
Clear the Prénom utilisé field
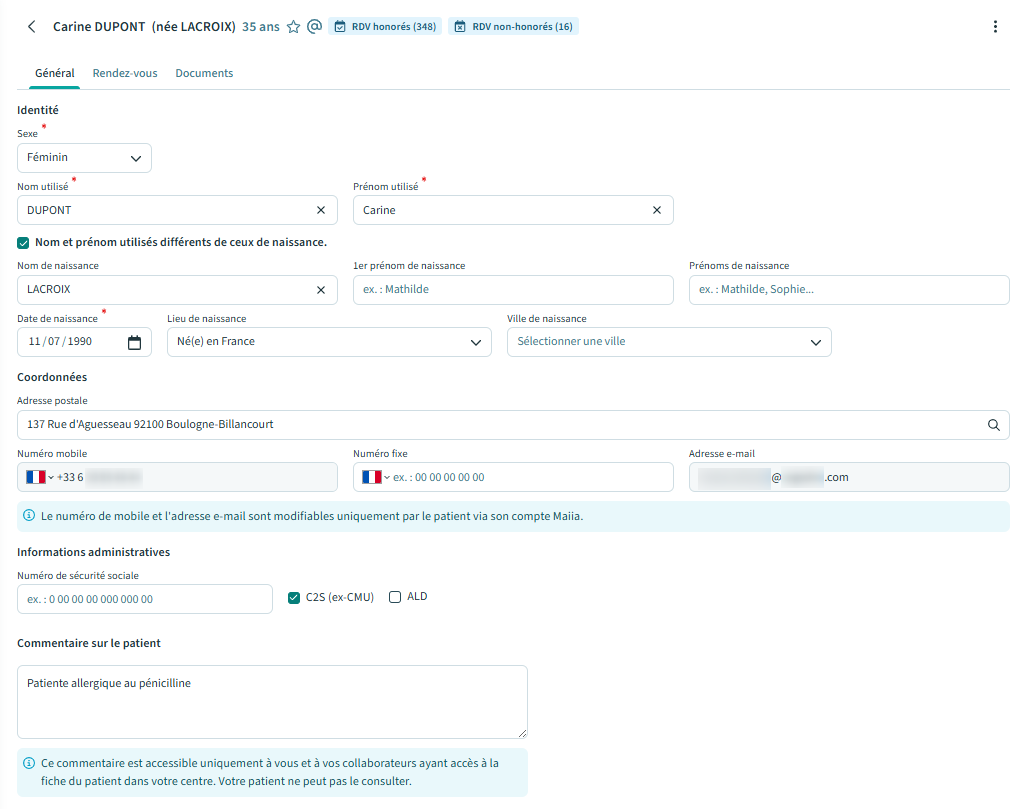657,210
